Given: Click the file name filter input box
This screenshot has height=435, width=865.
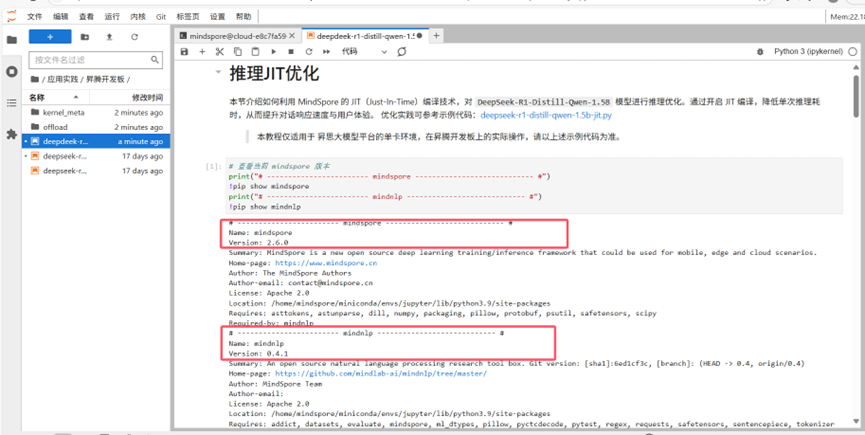Looking at the screenshot, I should [x=90, y=60].
